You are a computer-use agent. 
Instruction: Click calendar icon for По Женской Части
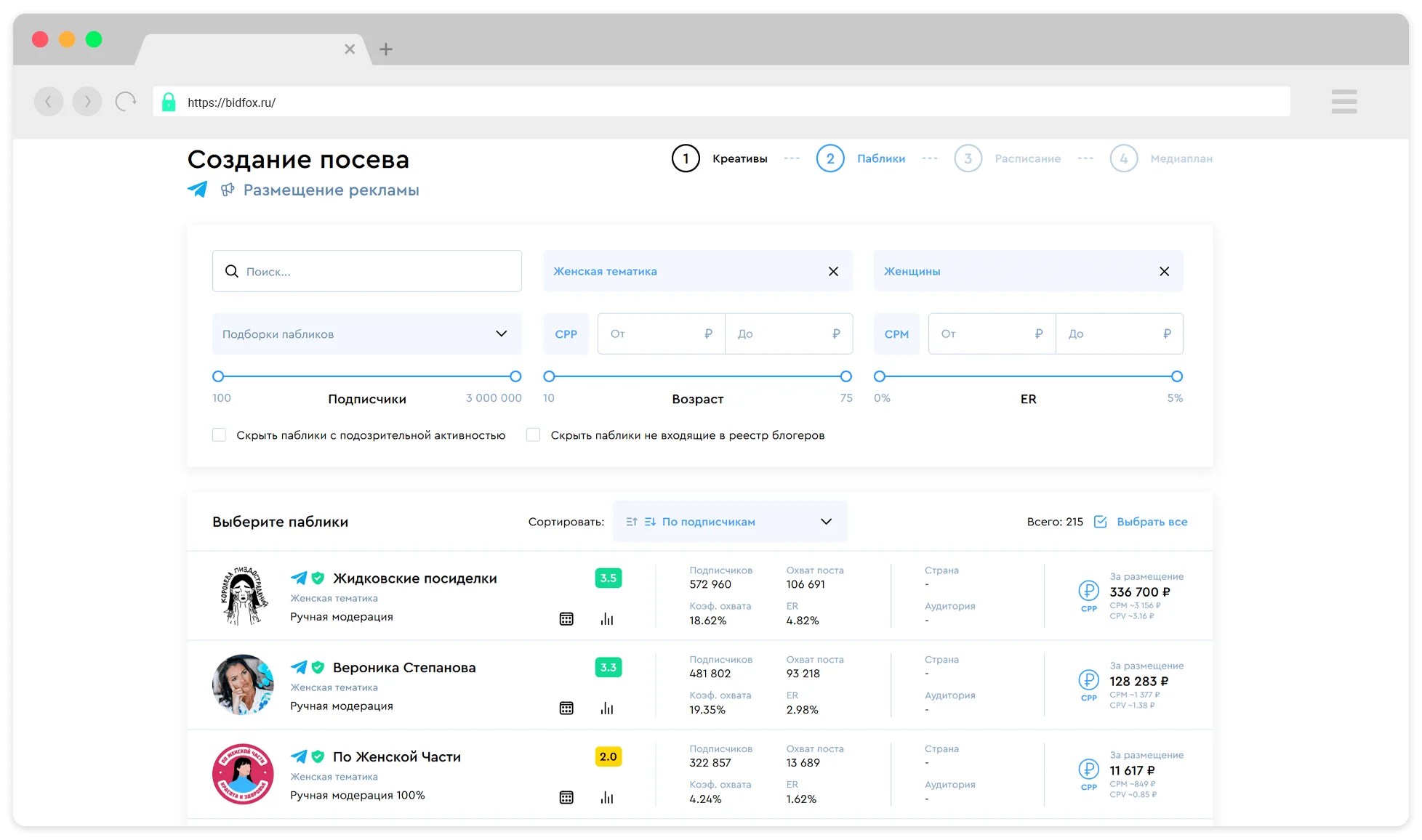[566, 798]
